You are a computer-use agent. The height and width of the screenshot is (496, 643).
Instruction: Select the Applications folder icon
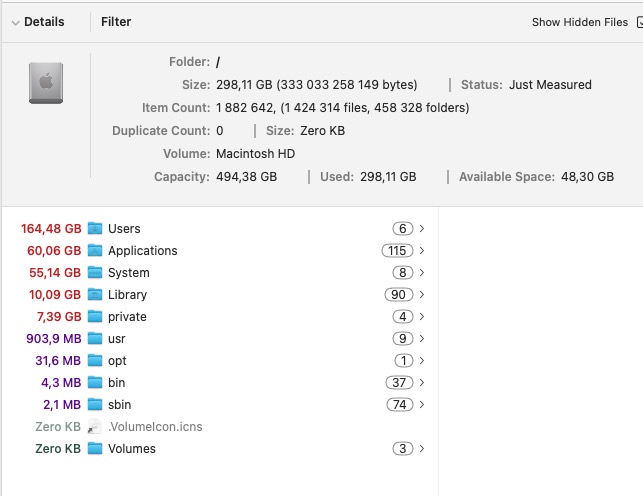coord(95,251)
